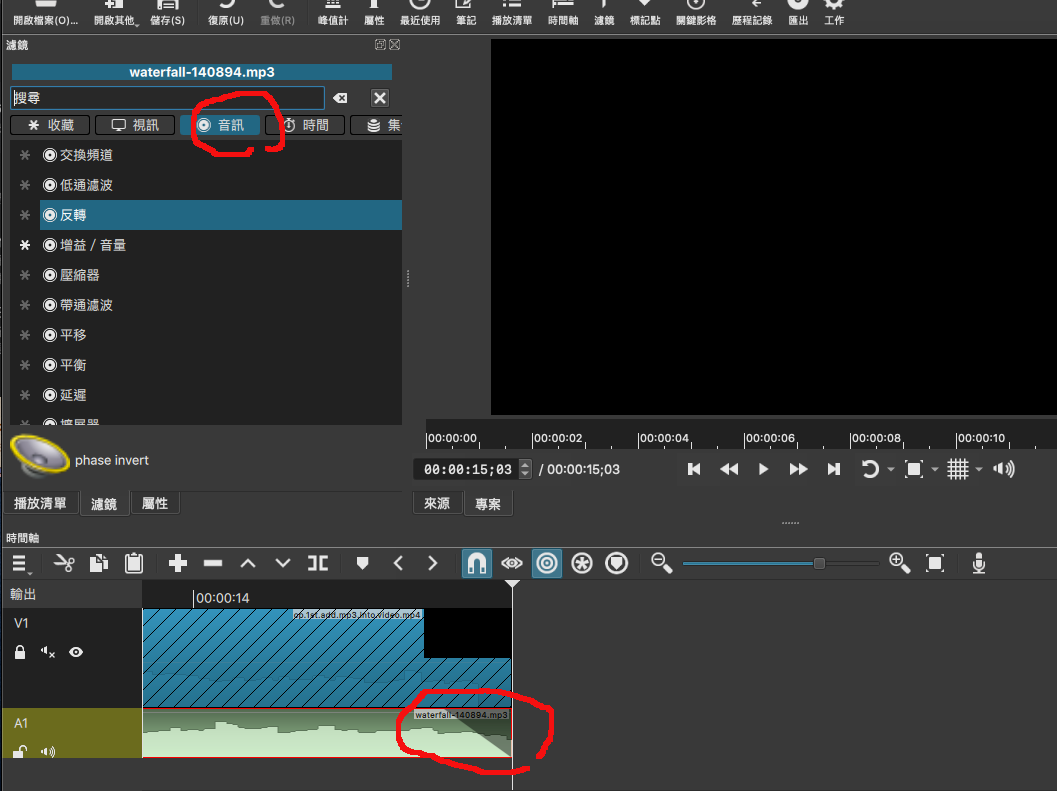Click the timeline append plus icon
The width and height of the screenshot is (1057, 791).
(178, 564)
